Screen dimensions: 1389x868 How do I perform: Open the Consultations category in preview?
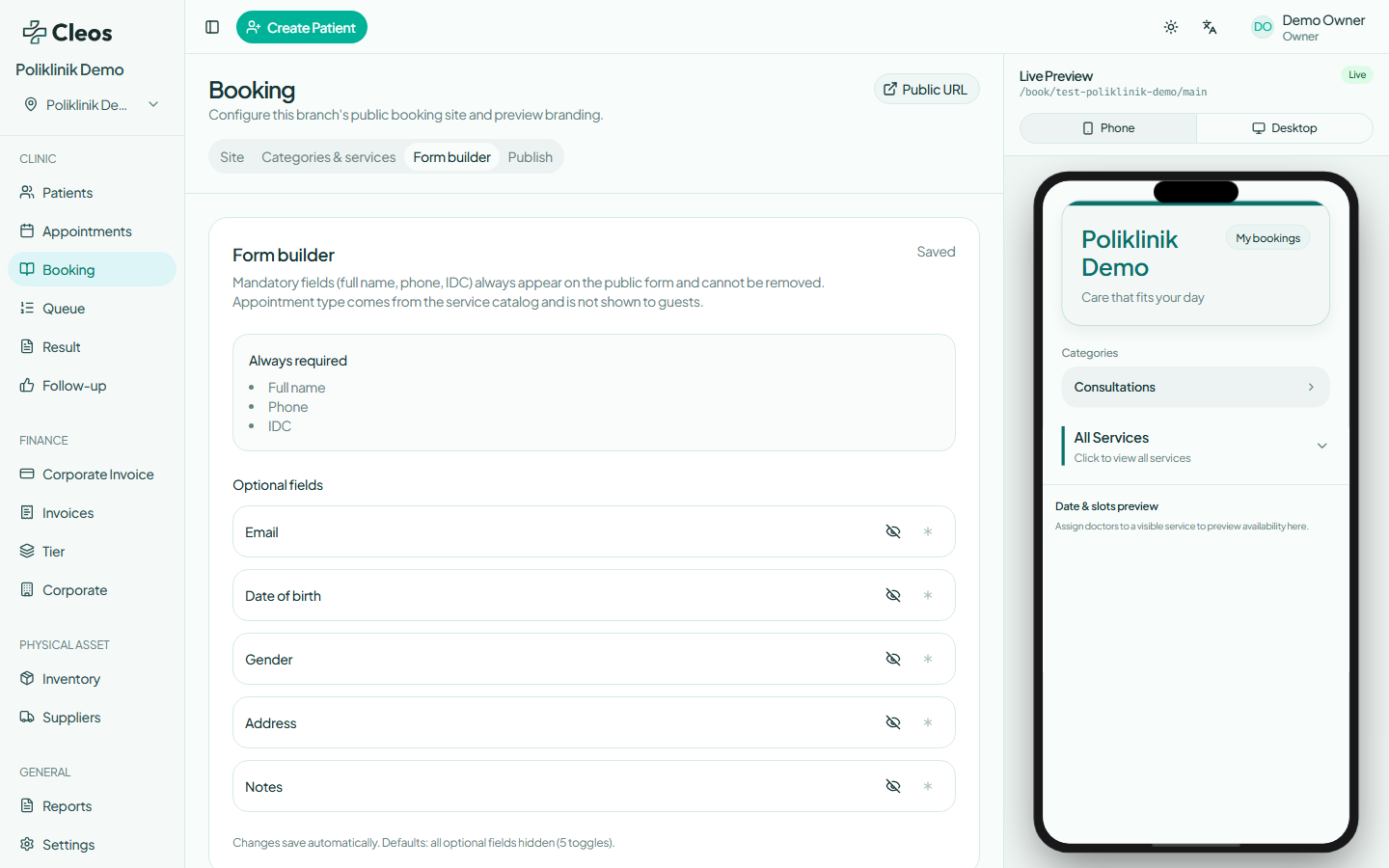[x=1195, y=387]
